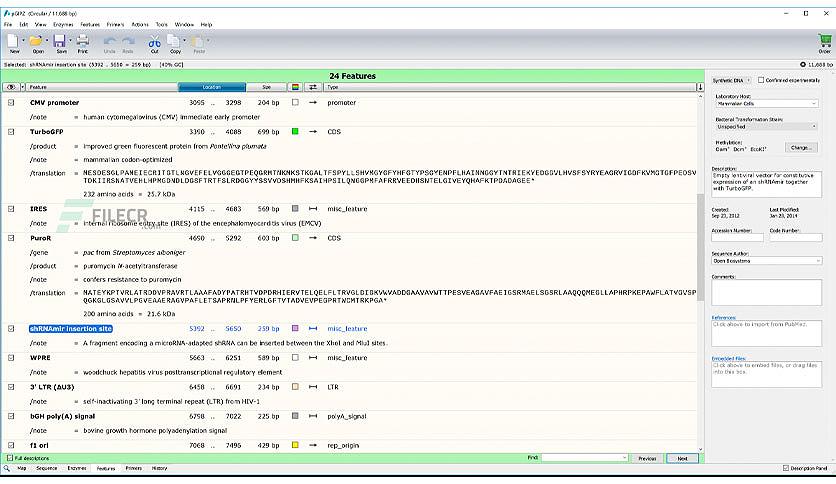Screen dimensions: 836x484
Task: Click the directionality icon in WPRE row
Action: [313, 358]
